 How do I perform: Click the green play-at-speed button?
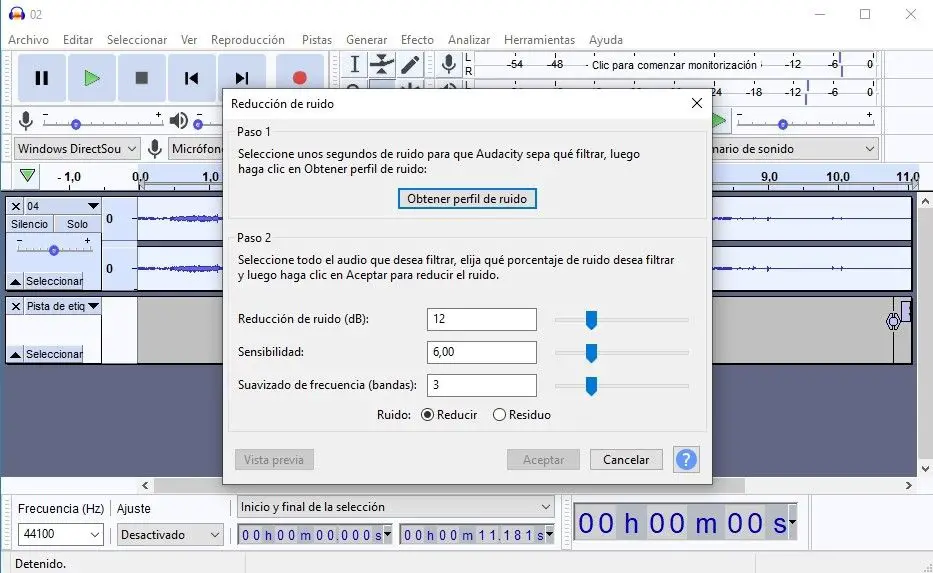click(x=719, y=121)
